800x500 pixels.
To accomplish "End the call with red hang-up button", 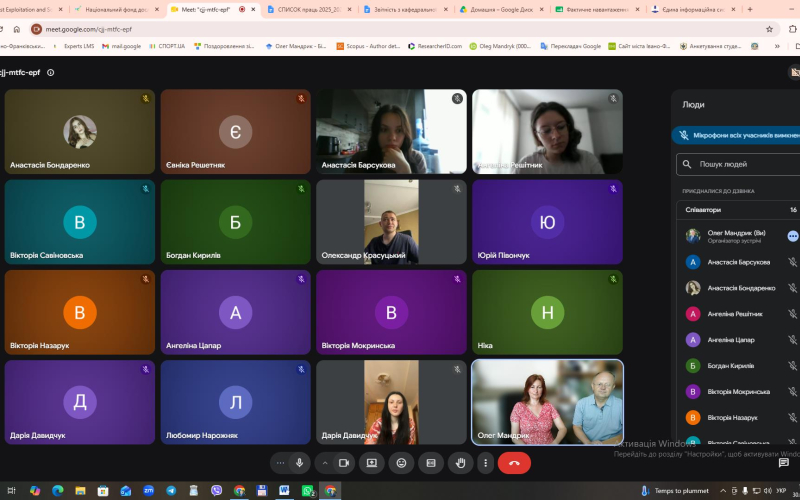I will 514,463.
